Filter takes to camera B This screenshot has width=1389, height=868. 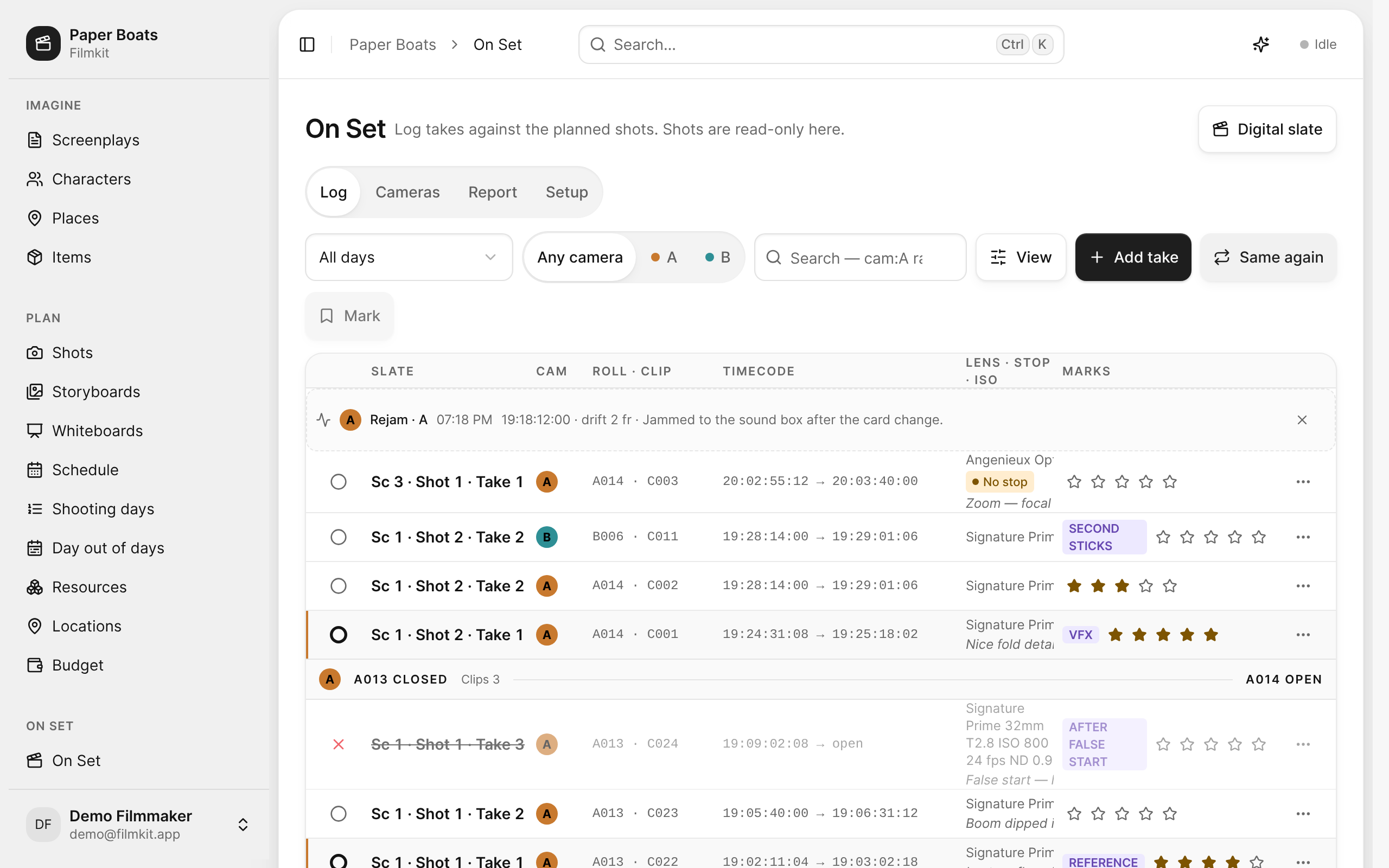click(x=717, y=257)
